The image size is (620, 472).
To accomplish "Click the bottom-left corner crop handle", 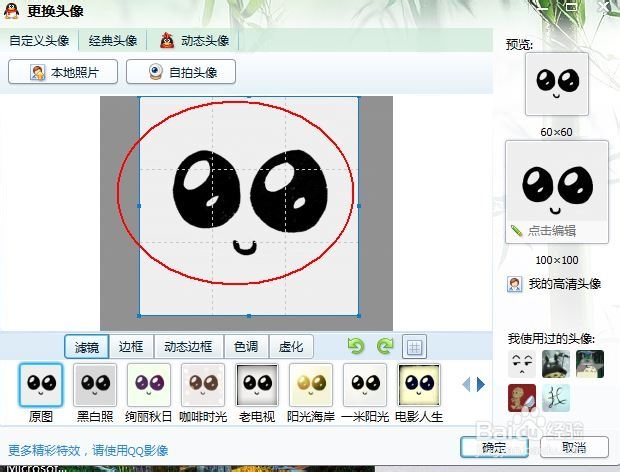I will pos(139,316).
